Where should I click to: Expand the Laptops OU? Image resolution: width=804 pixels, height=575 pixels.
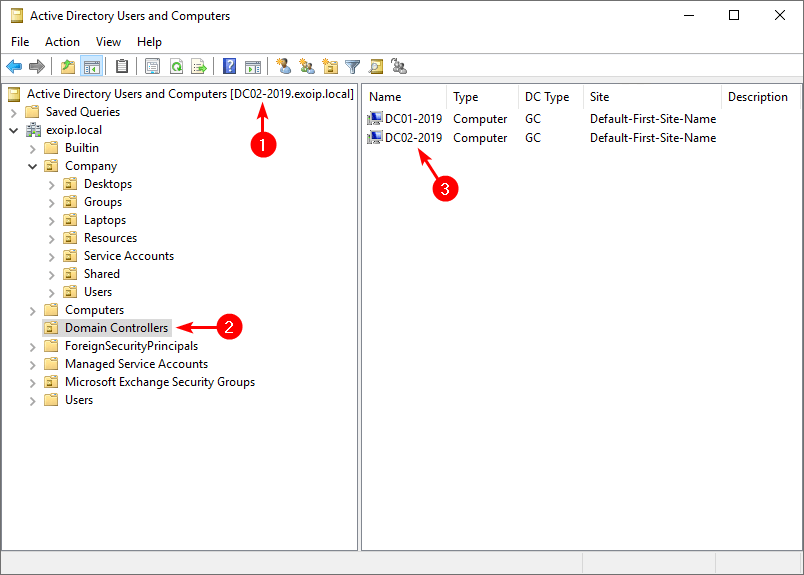pyautogui.click(x=51, y=221)
